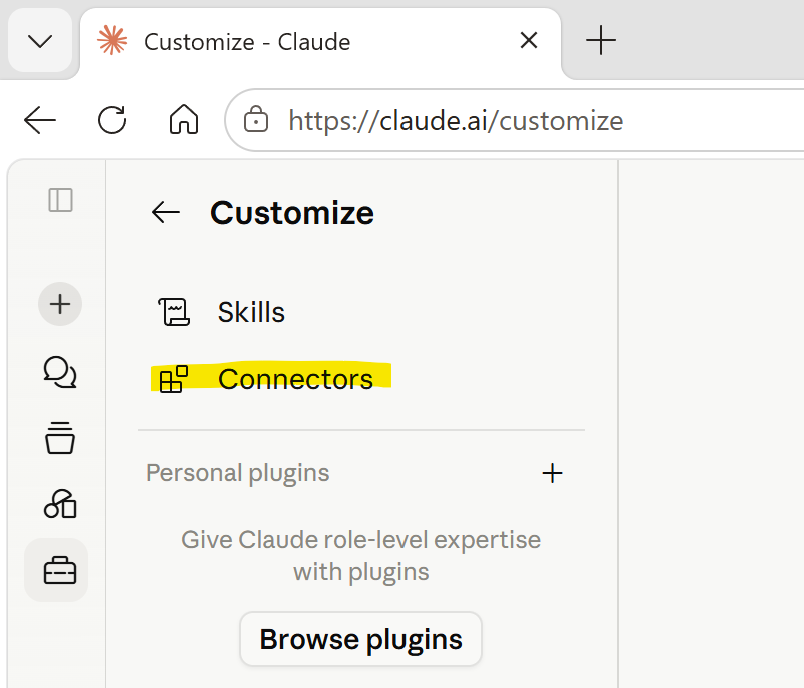The width and height of the screenshot is (804, 688).
Task: Start a new chat with plus button
Action: click(60, 304)
